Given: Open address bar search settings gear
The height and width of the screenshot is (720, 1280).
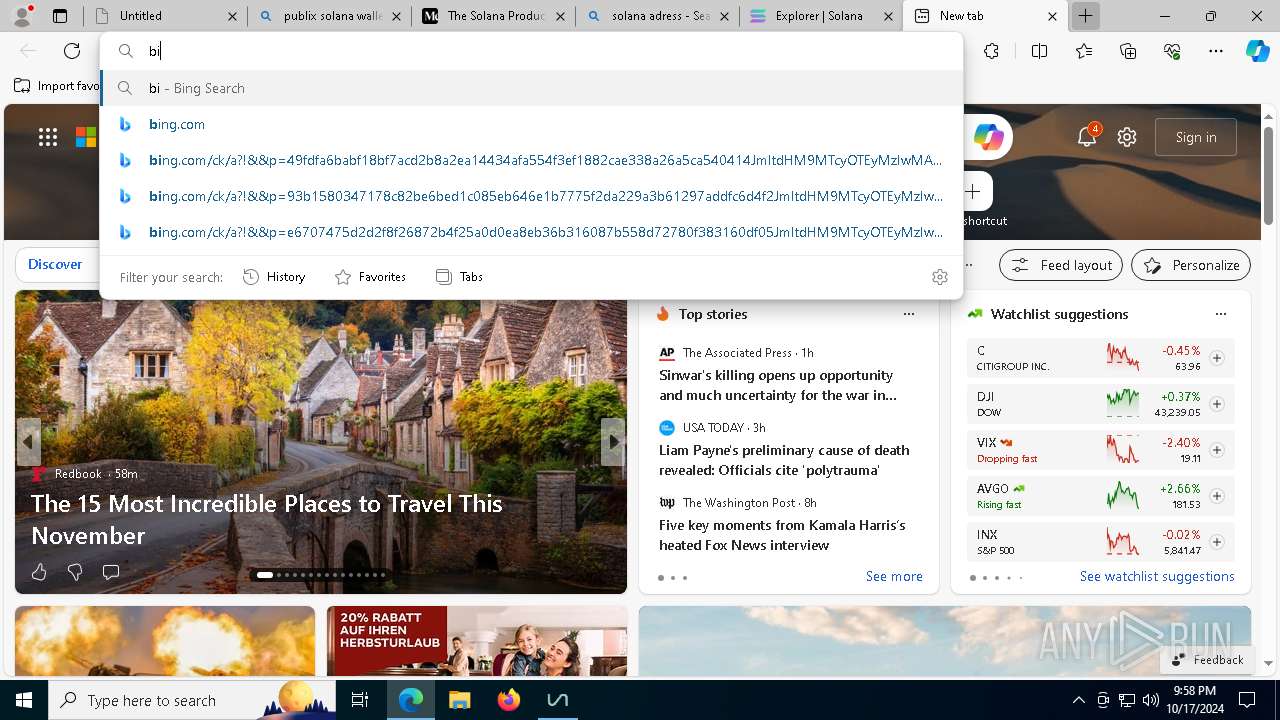Looking at the screenshot, I should pos(940,277).
